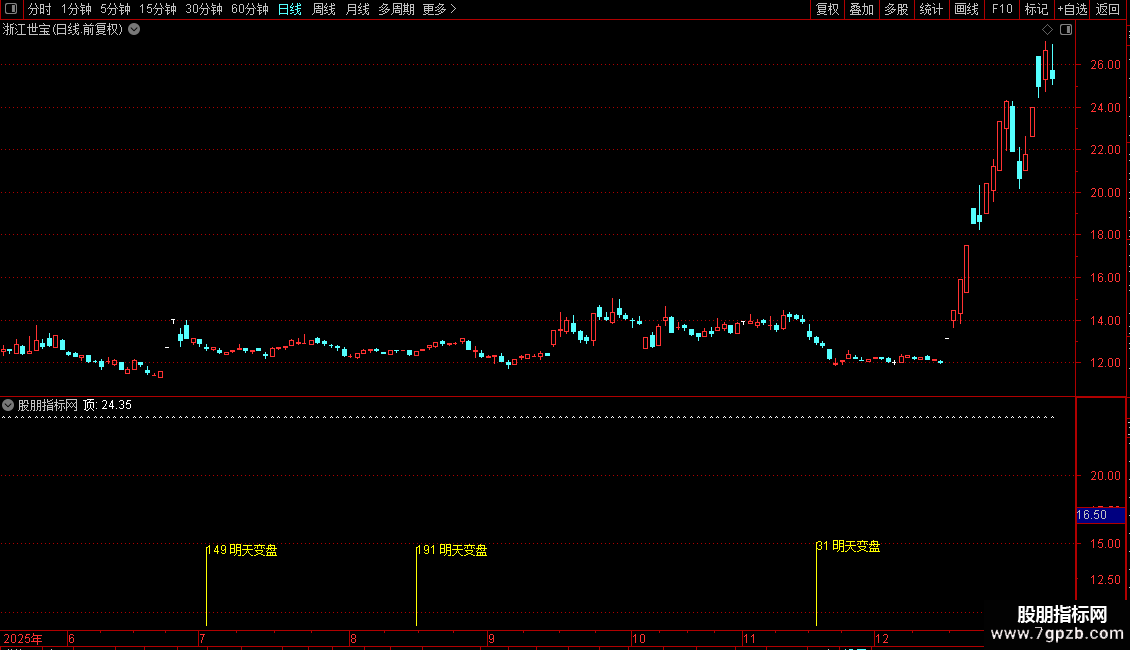The height and width of the screenshot is (650, 1130).
Task: Open the 复权 adjustment option
Action: coord(827,9)
